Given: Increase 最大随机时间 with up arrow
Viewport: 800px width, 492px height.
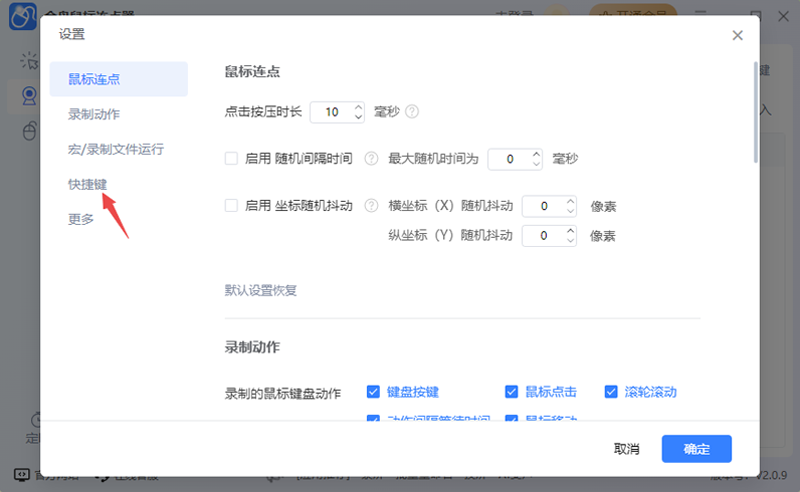Looking at the screenshot, I should (x=536, y=154).
